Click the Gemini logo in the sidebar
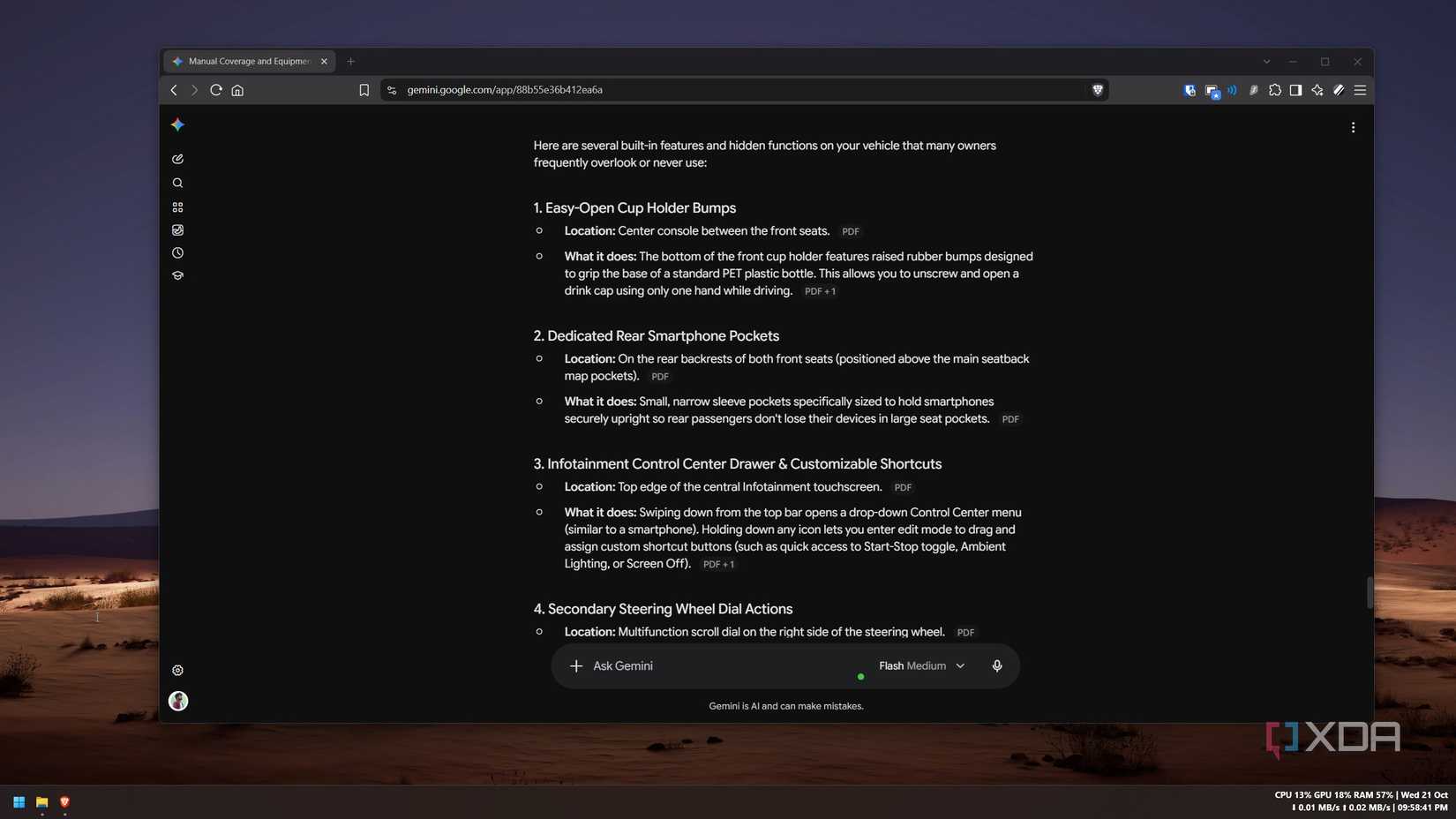Screen dimensions: 1456x819 point(177,124)
